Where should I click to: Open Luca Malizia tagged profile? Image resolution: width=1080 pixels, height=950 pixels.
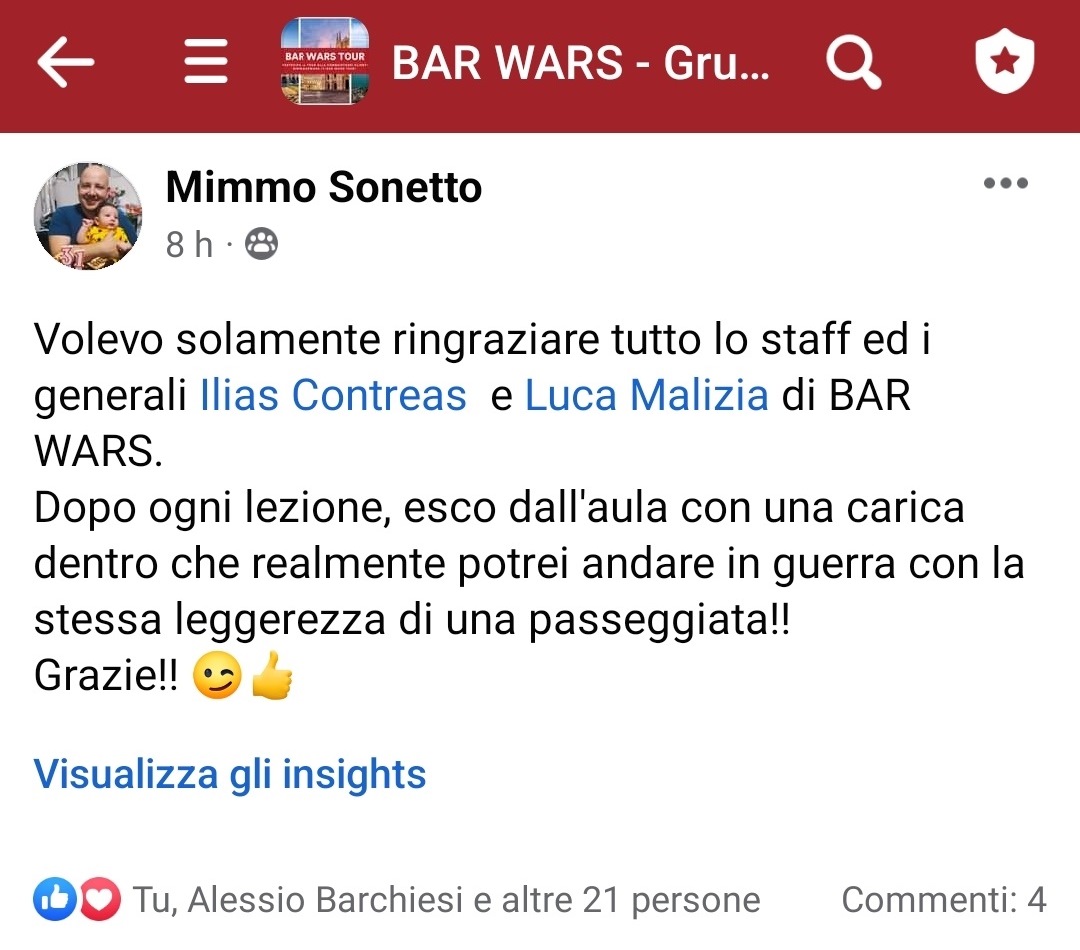pyautogui.click(x=647, y=395)
